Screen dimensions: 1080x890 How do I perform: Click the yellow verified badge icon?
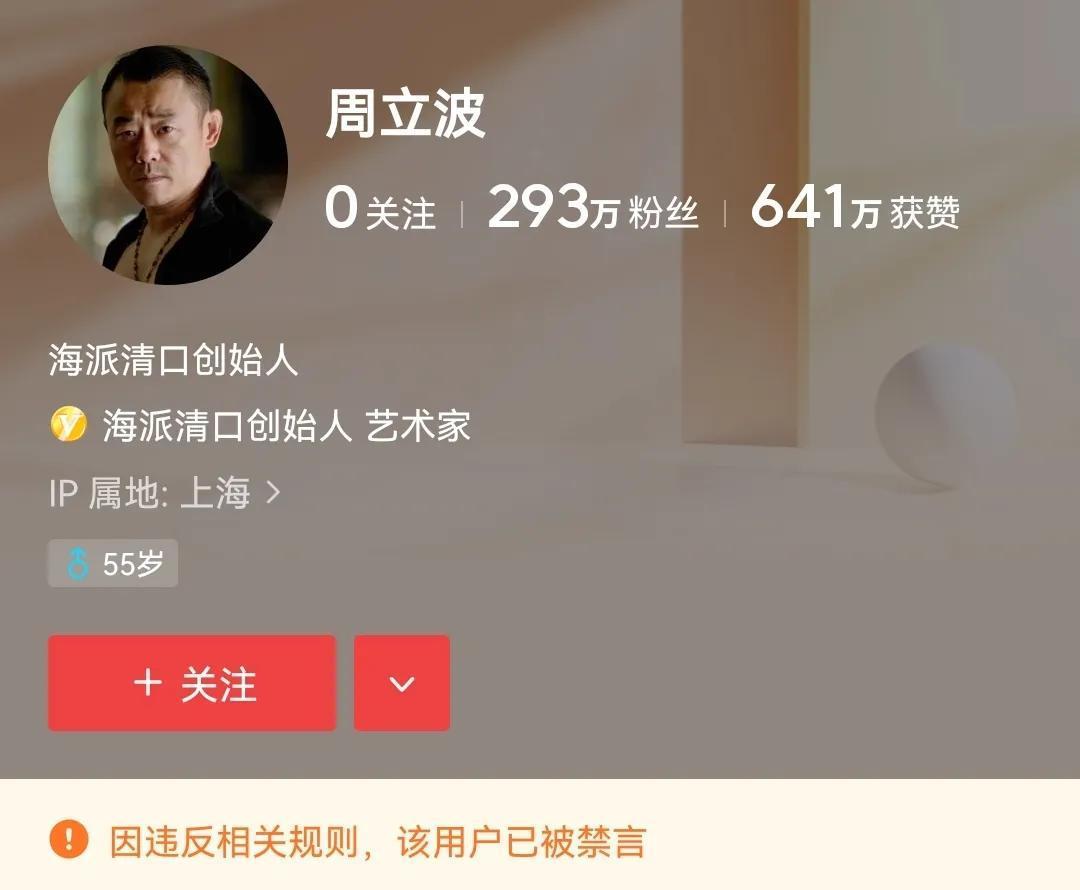[68, 424]
